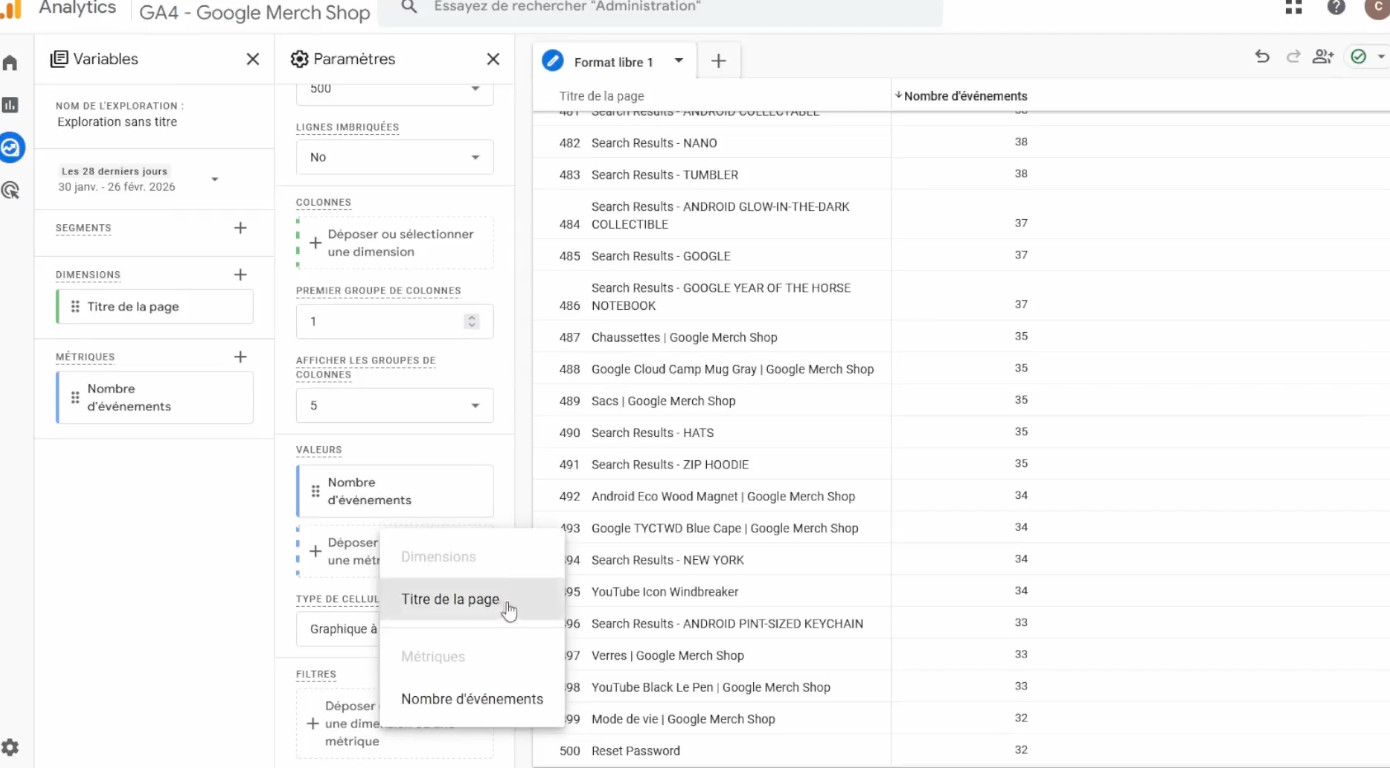1390x768 pixels.
Task: Select Nombre d'événements in popup menu
Action: (472, 699)
